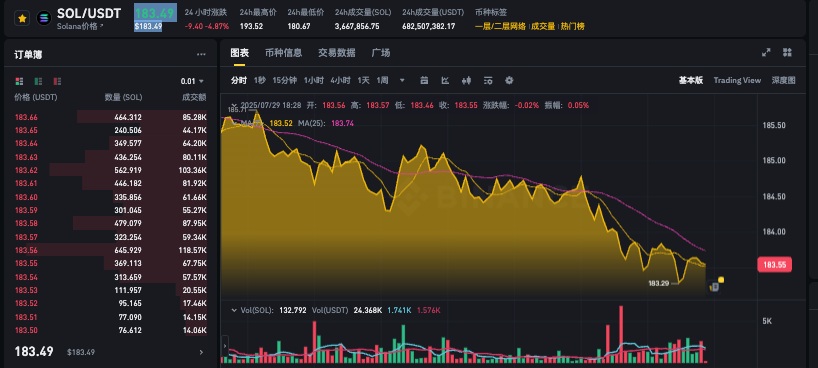Open the more intervals dropdown arrow
This screenshot has height=368, width=818.
click(402, 80)
